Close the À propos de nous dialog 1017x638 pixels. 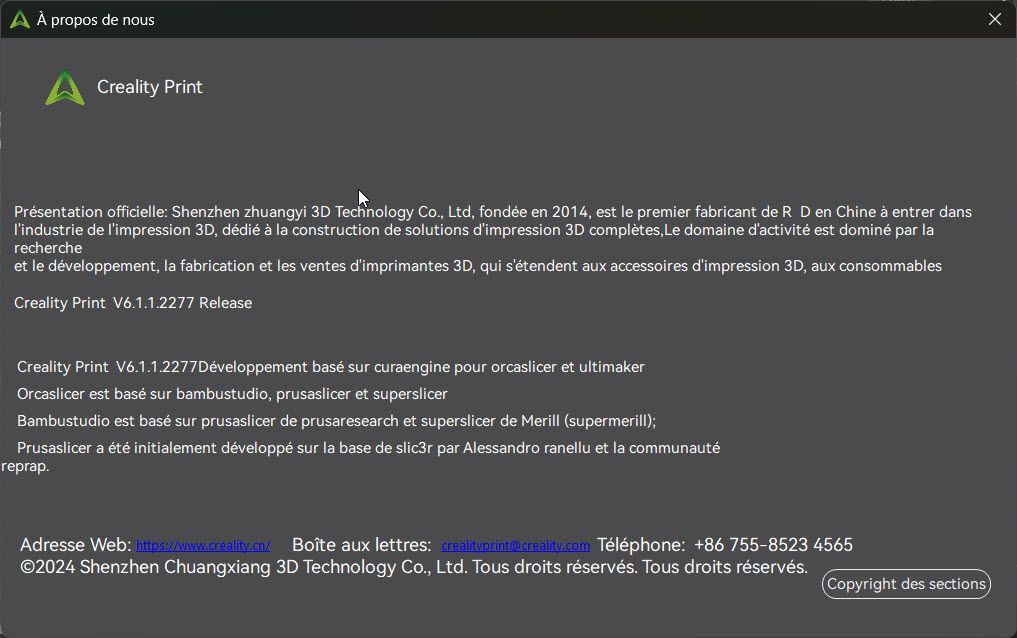(994, 19)
